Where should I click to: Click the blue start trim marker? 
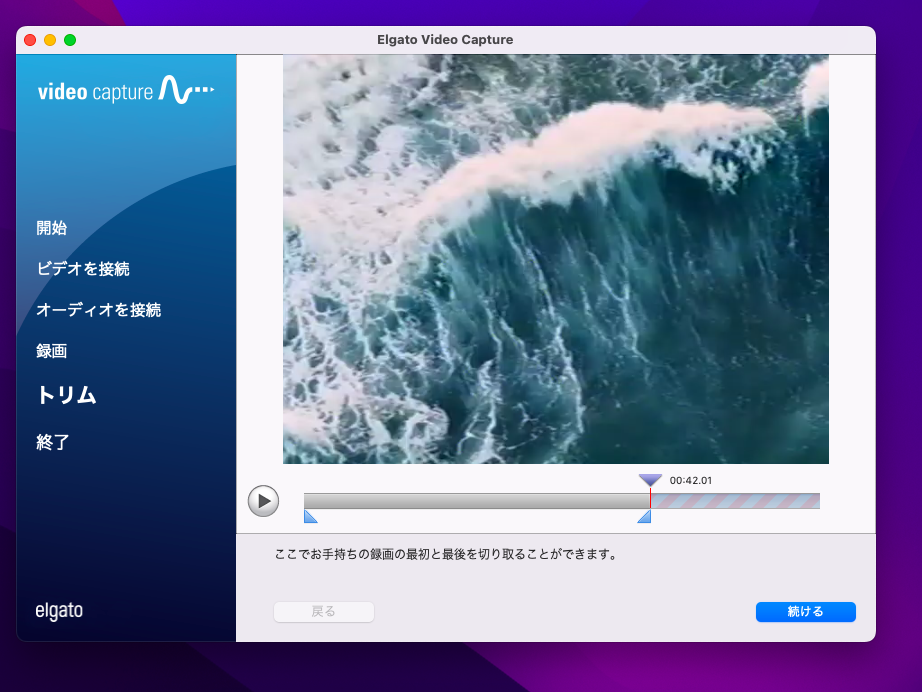click(310, 516)
